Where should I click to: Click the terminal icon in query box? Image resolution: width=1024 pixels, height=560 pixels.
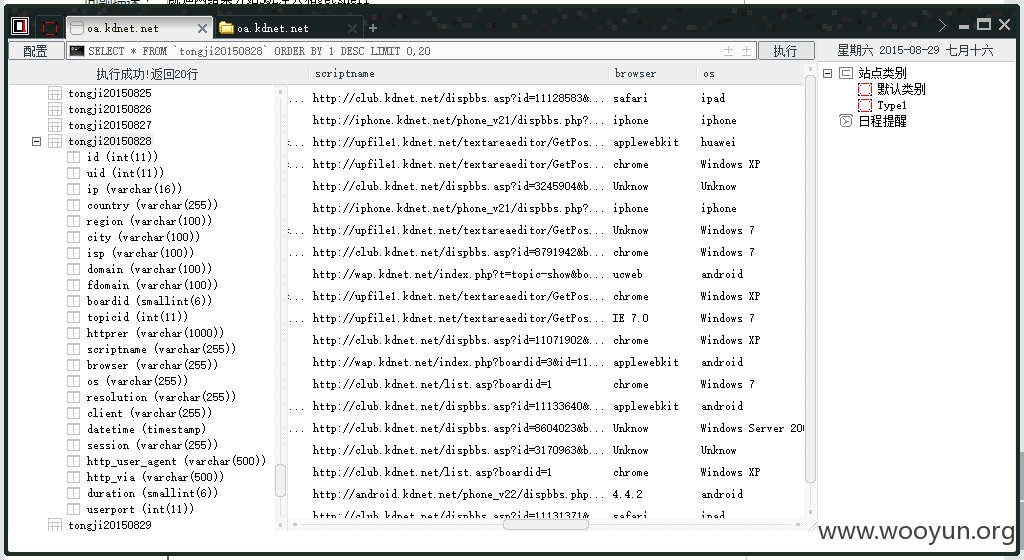[x=76, y=50]
